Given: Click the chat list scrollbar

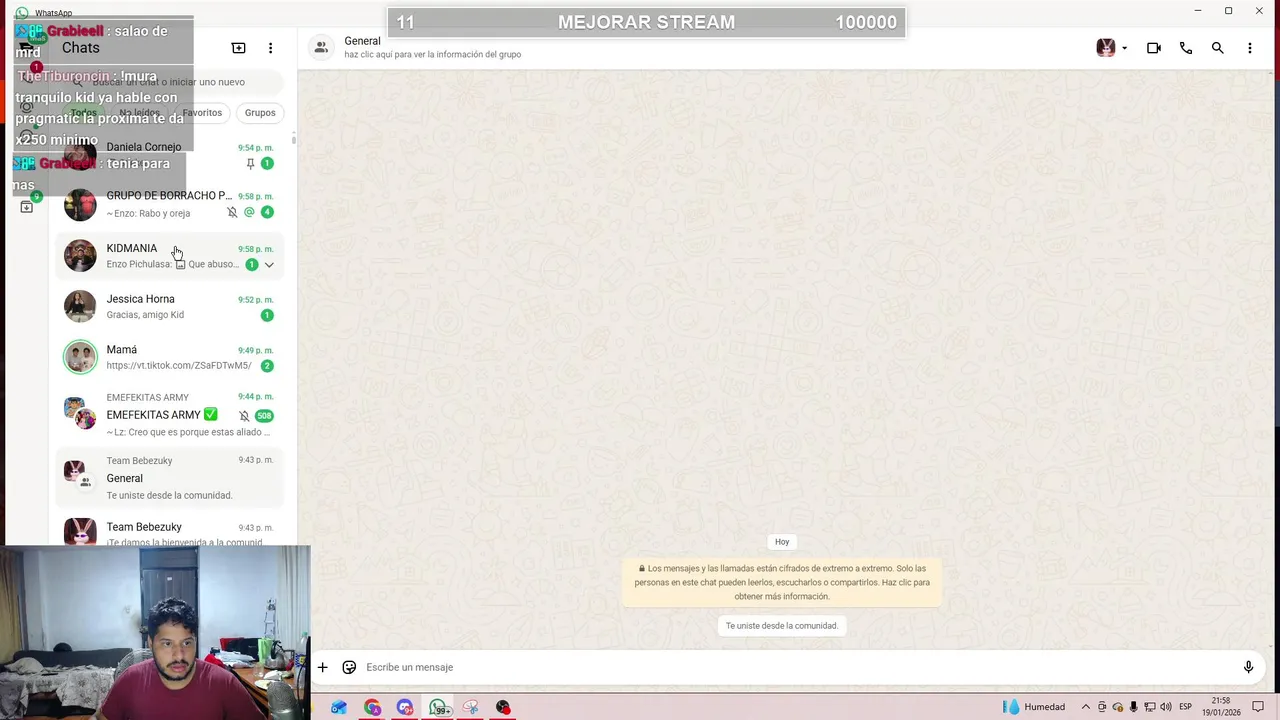Looking at the screenshot, I should click(x=293, y=140).
